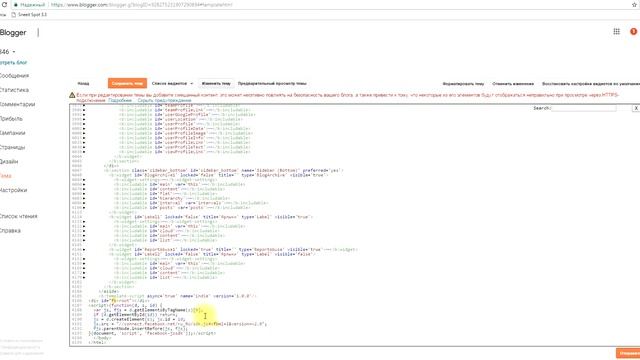Image resolution: width=640 pixels, height=360 pixels.
Task: Open the view blog link in the sidebar
Action: (x=13, y=62)
